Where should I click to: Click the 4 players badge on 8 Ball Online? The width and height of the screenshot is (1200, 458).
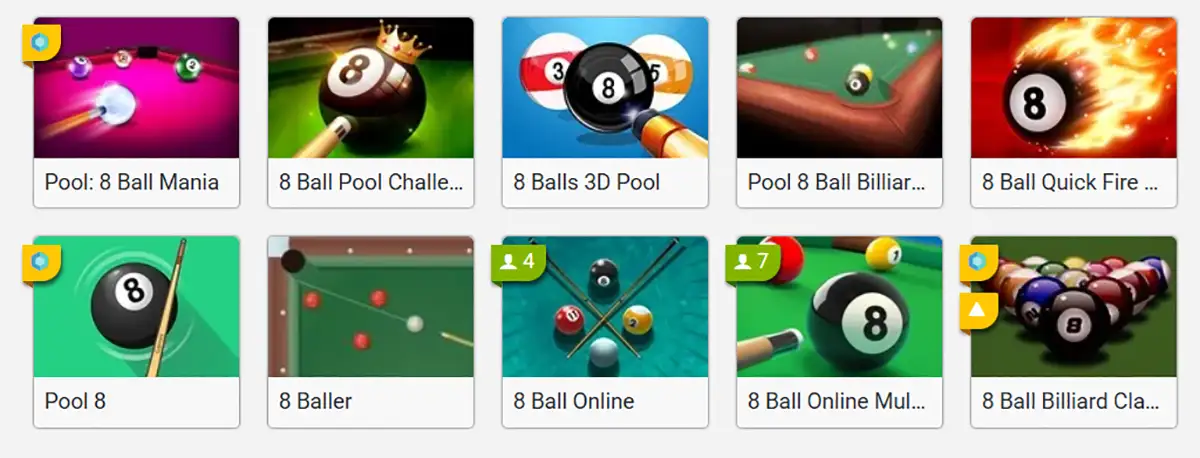point(518,262)
